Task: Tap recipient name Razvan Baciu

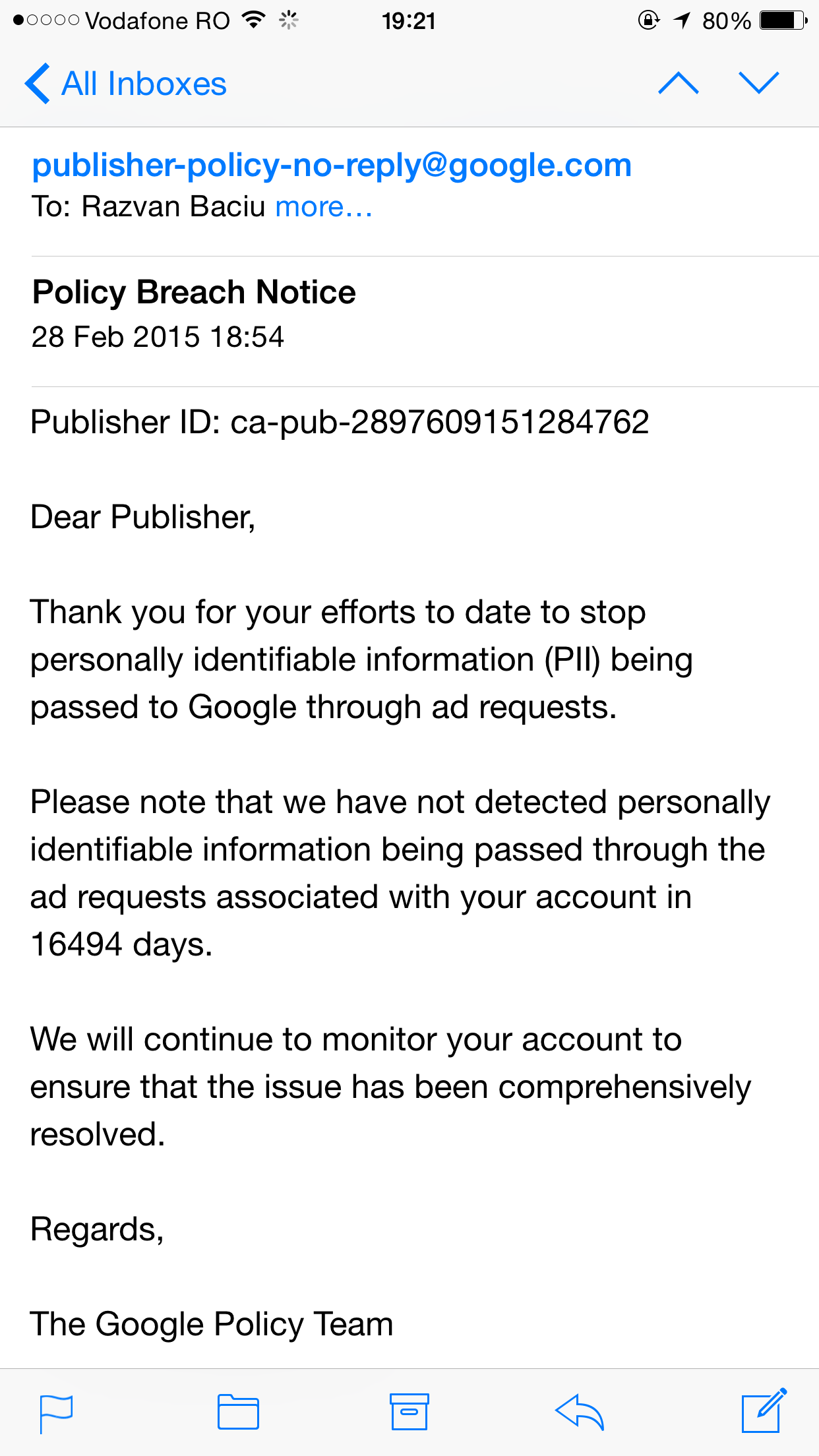Action: 173,207
